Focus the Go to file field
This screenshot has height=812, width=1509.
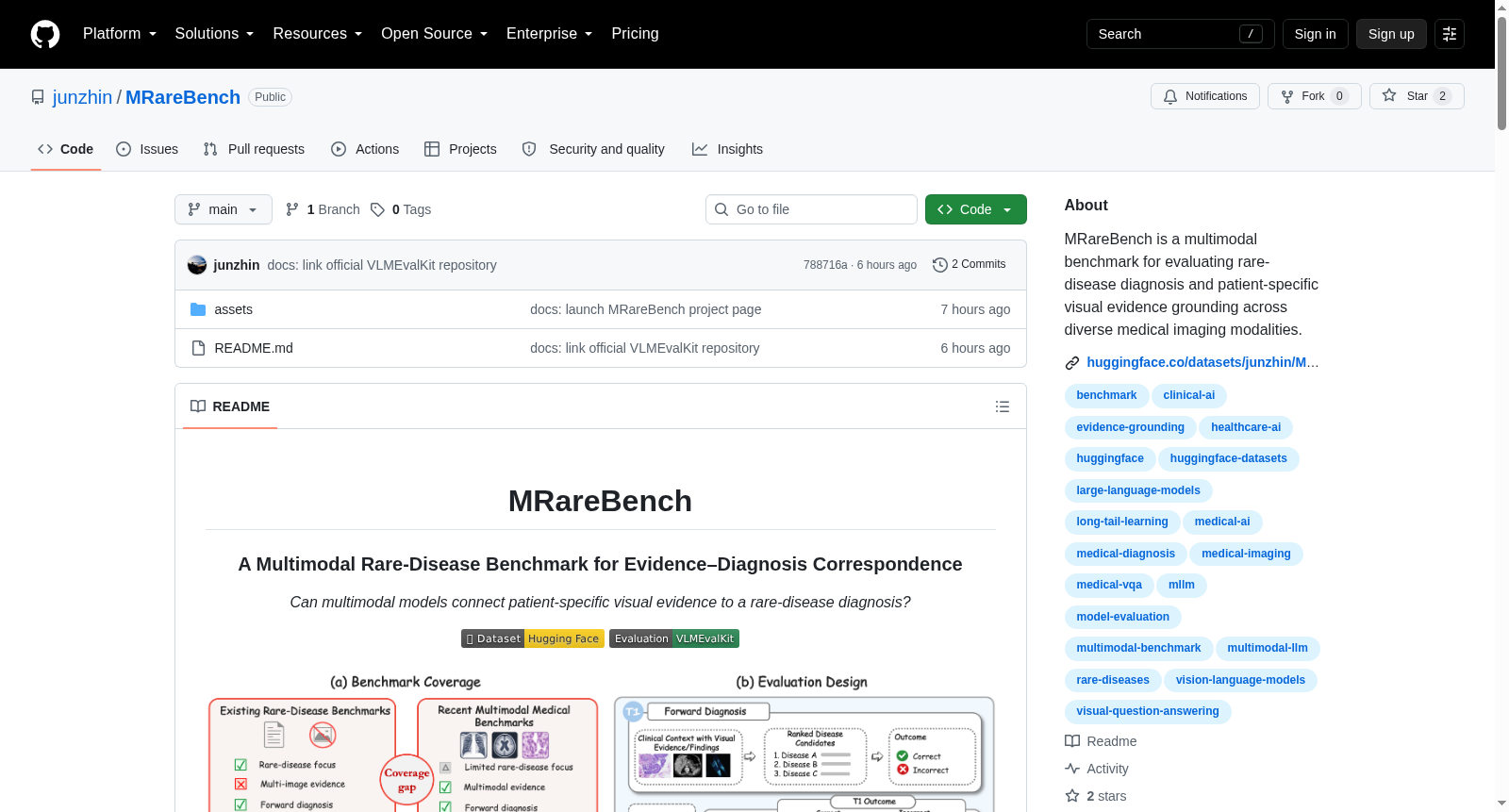click(x=811, y=209)
